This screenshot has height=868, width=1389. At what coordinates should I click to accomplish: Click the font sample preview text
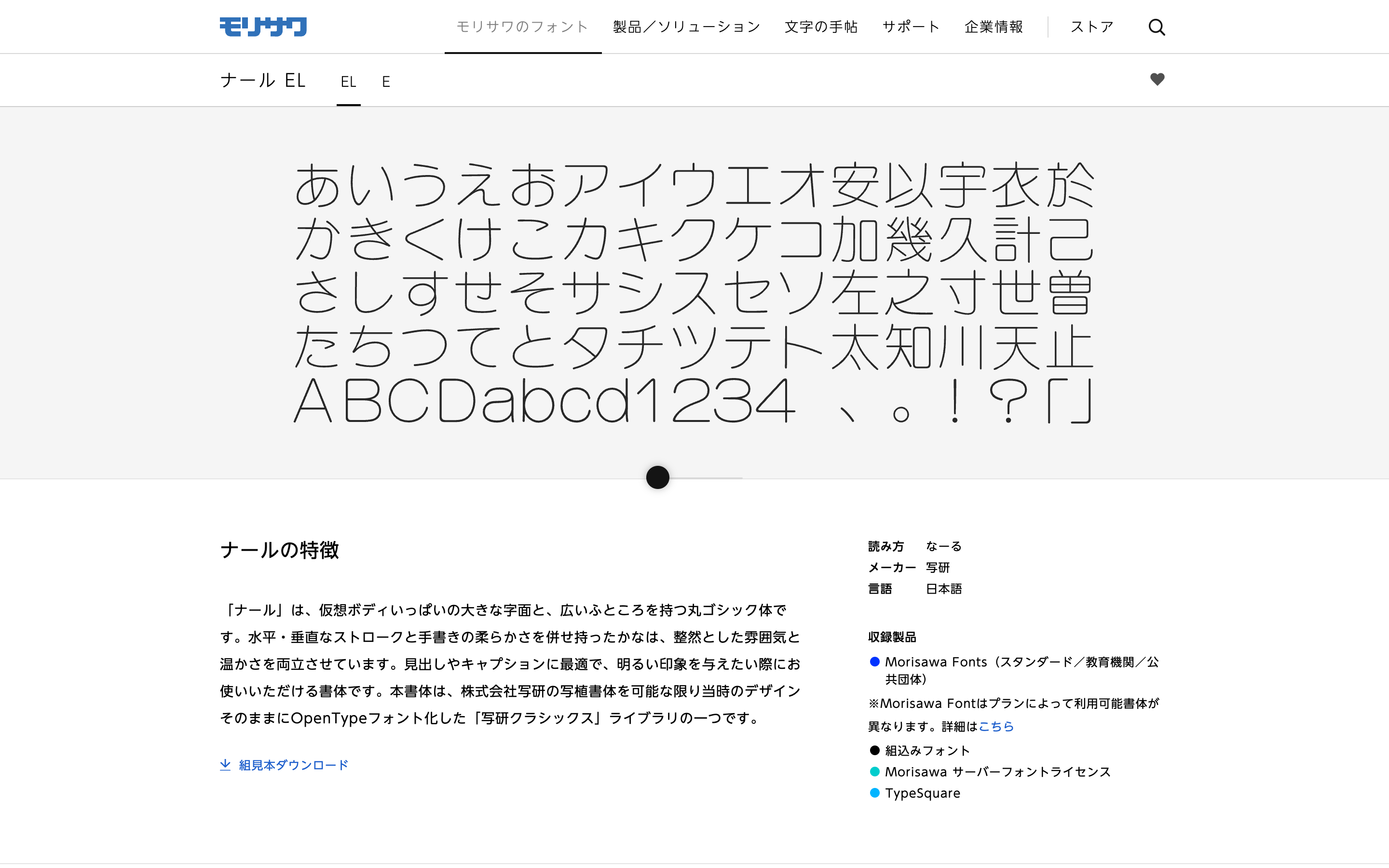point(694,292)
